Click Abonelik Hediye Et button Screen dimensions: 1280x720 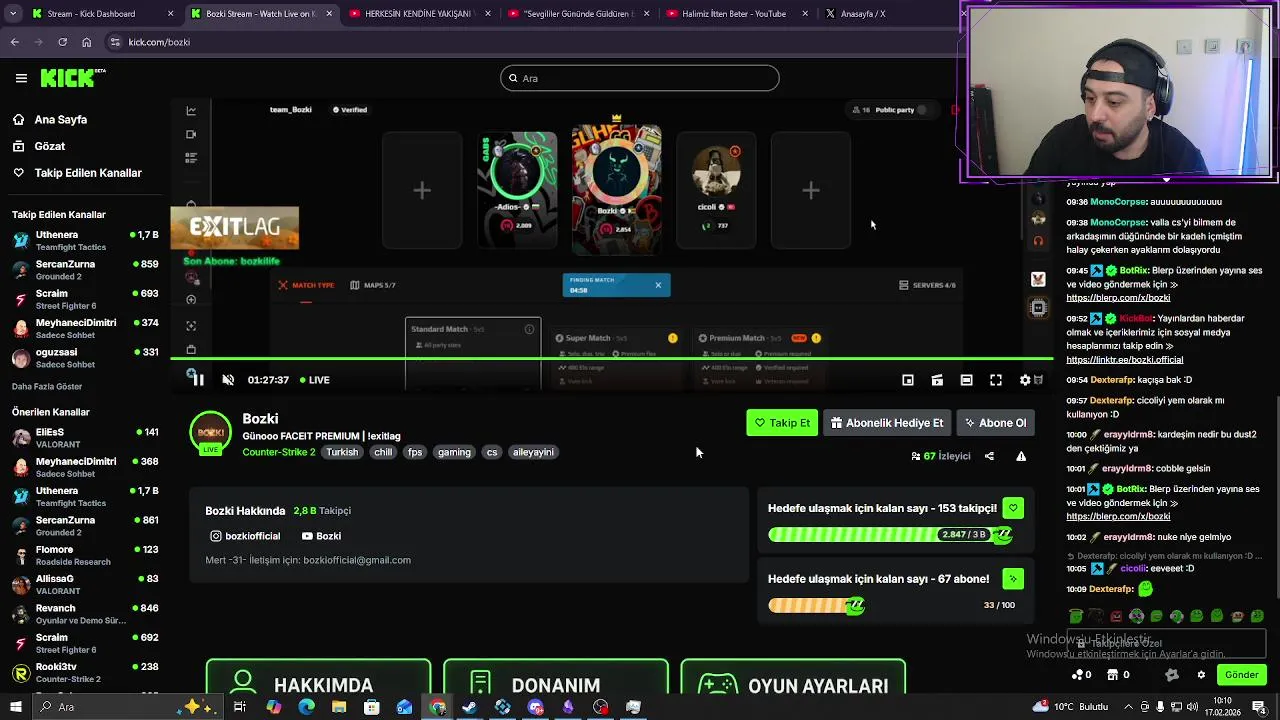887,423
